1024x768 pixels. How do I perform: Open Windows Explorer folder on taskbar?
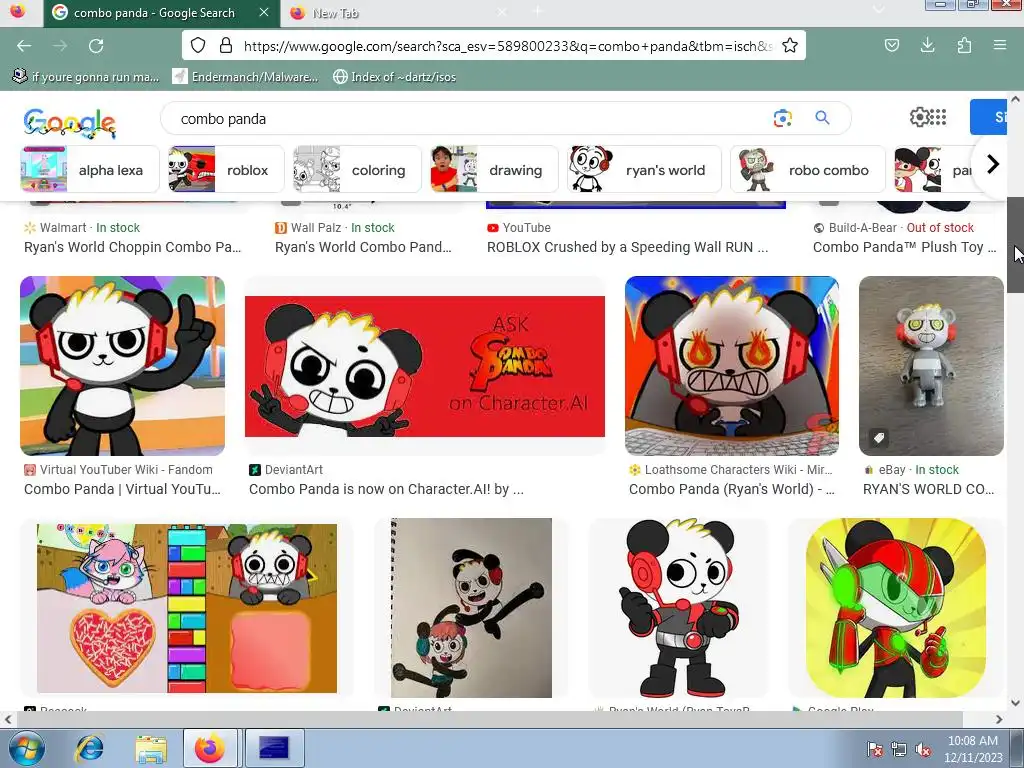(x=151, y=748)
